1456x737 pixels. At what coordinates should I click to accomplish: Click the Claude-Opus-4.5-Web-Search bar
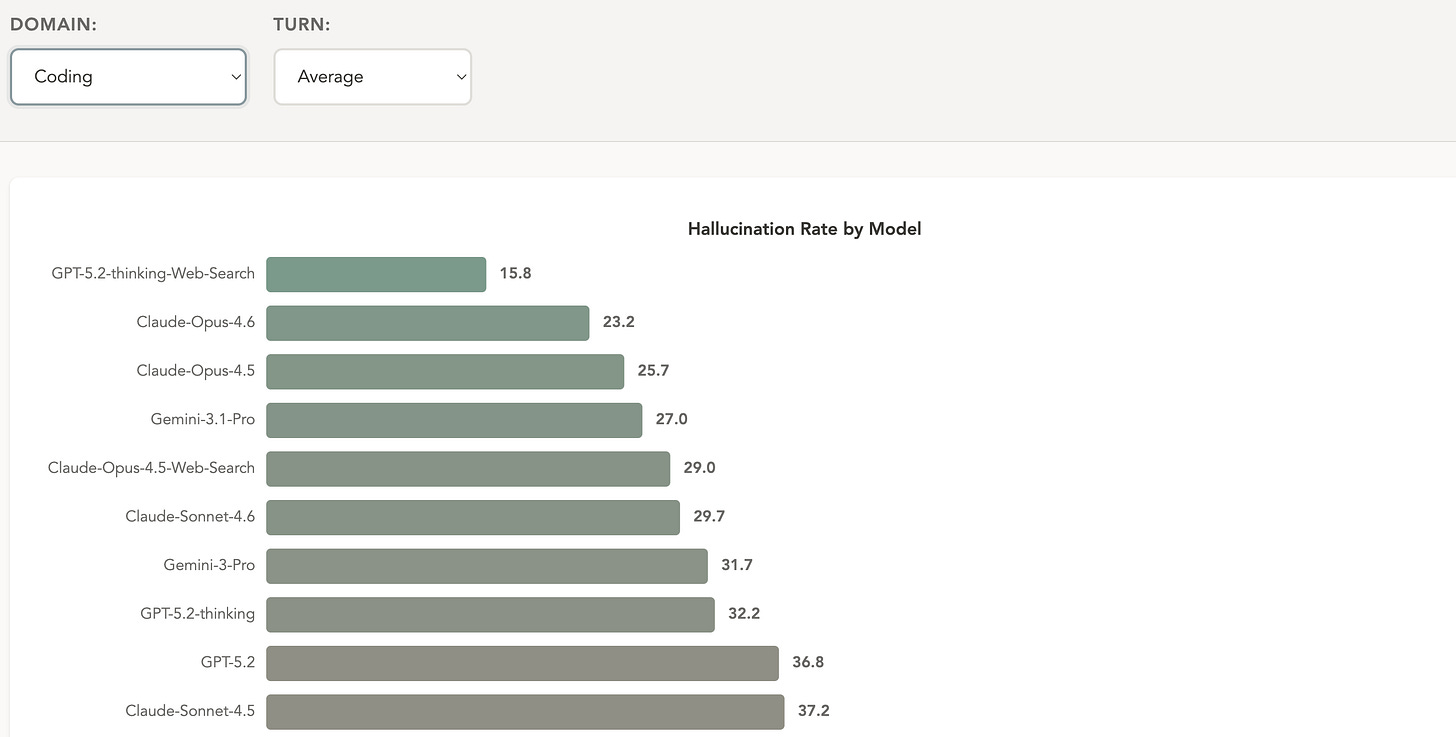click(x=468, y=468)
